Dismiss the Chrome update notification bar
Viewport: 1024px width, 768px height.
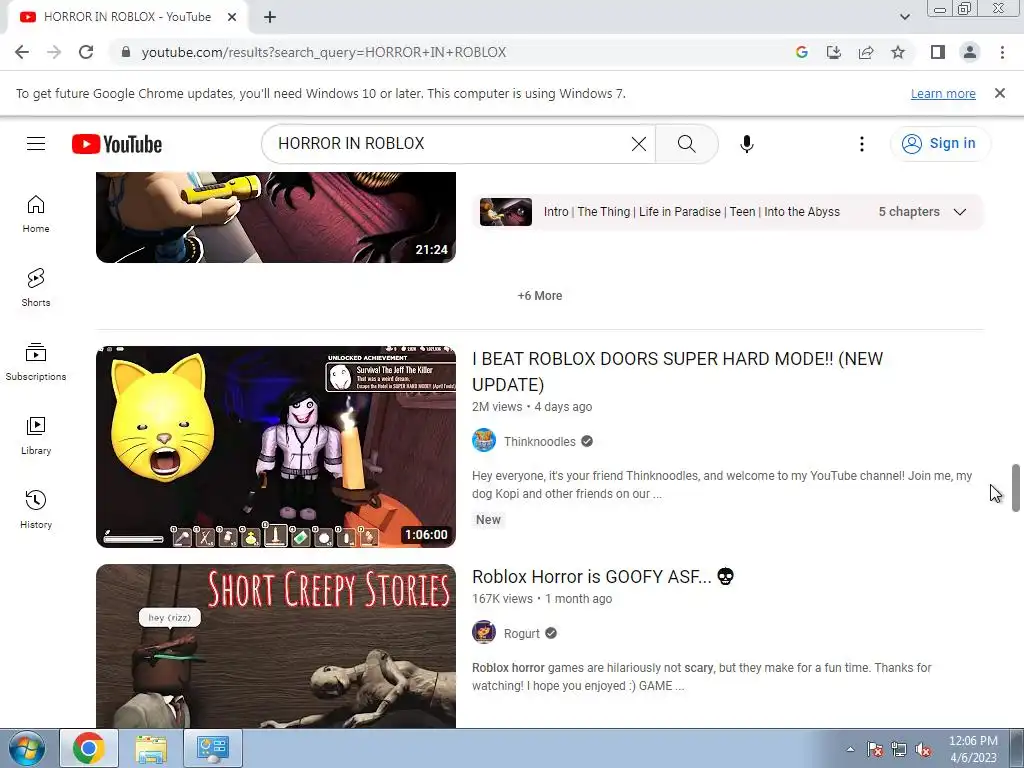1000,93
